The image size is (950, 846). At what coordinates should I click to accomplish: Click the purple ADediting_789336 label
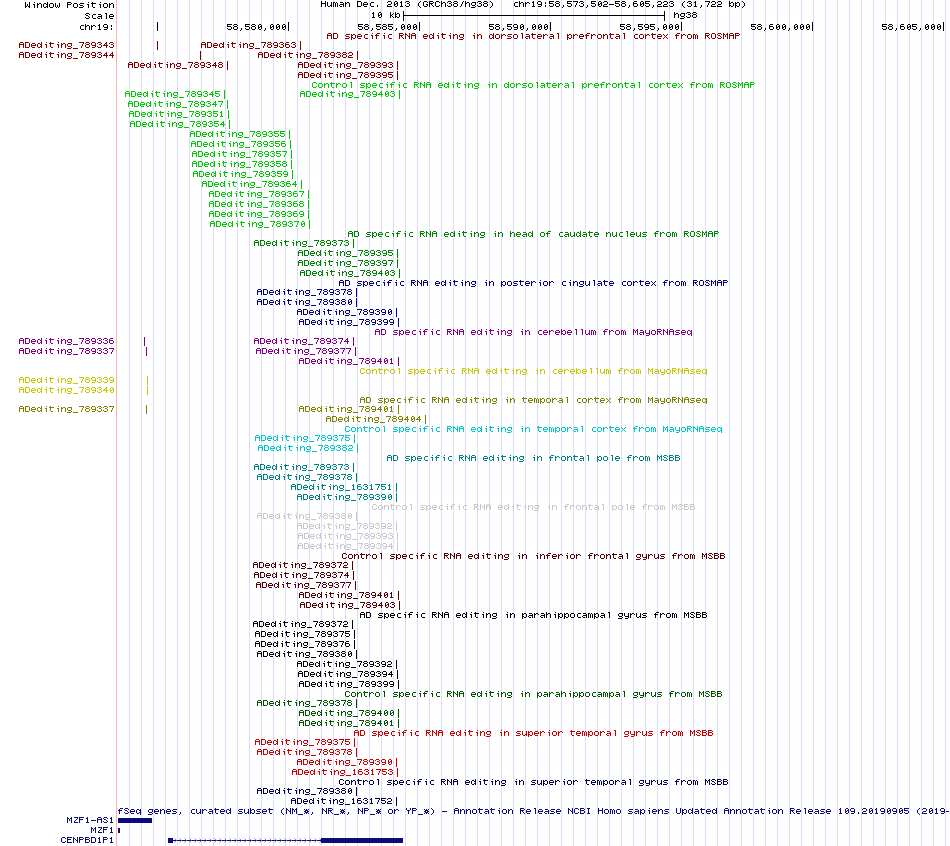(66, 341)
